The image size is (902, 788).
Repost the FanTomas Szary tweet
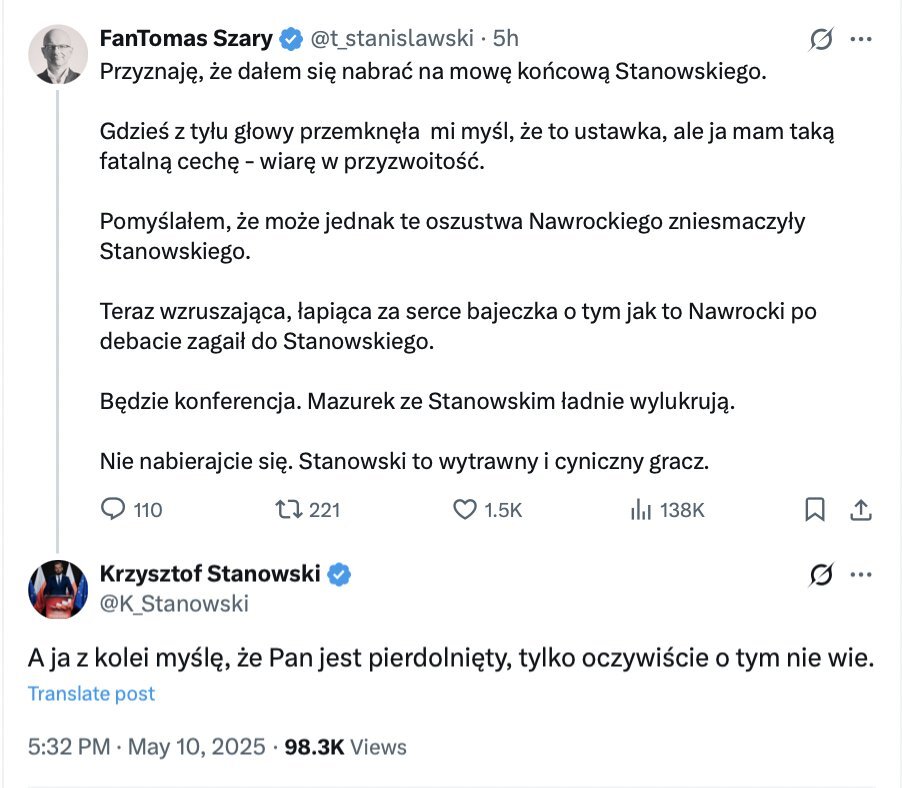click(288, 509)
